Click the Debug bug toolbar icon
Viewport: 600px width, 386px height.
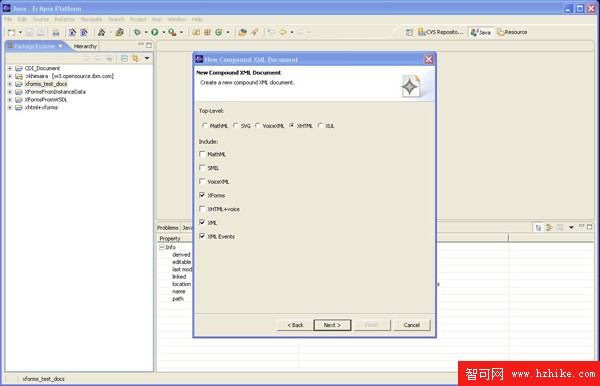(137, 32)
